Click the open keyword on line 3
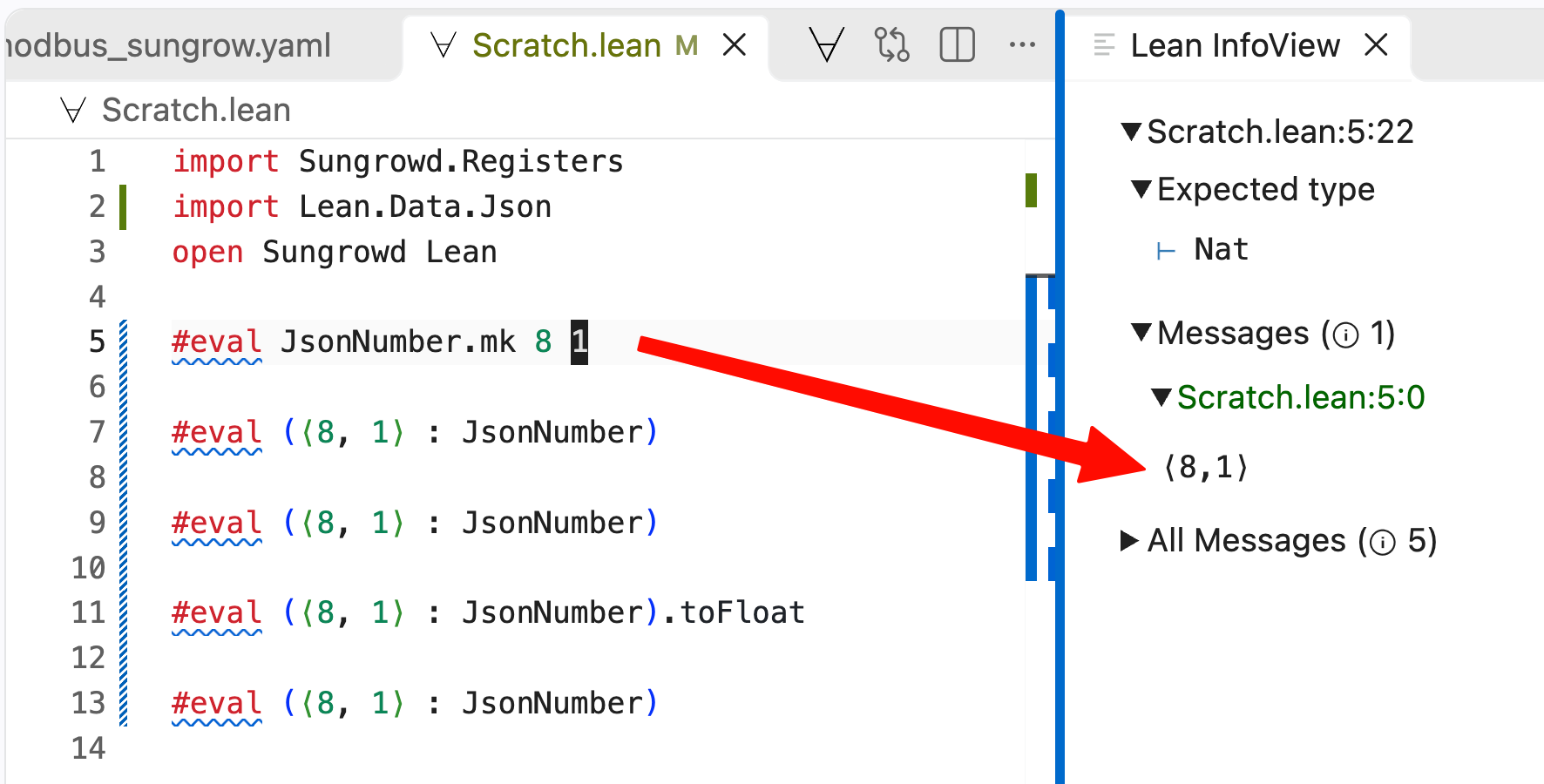 207,252
